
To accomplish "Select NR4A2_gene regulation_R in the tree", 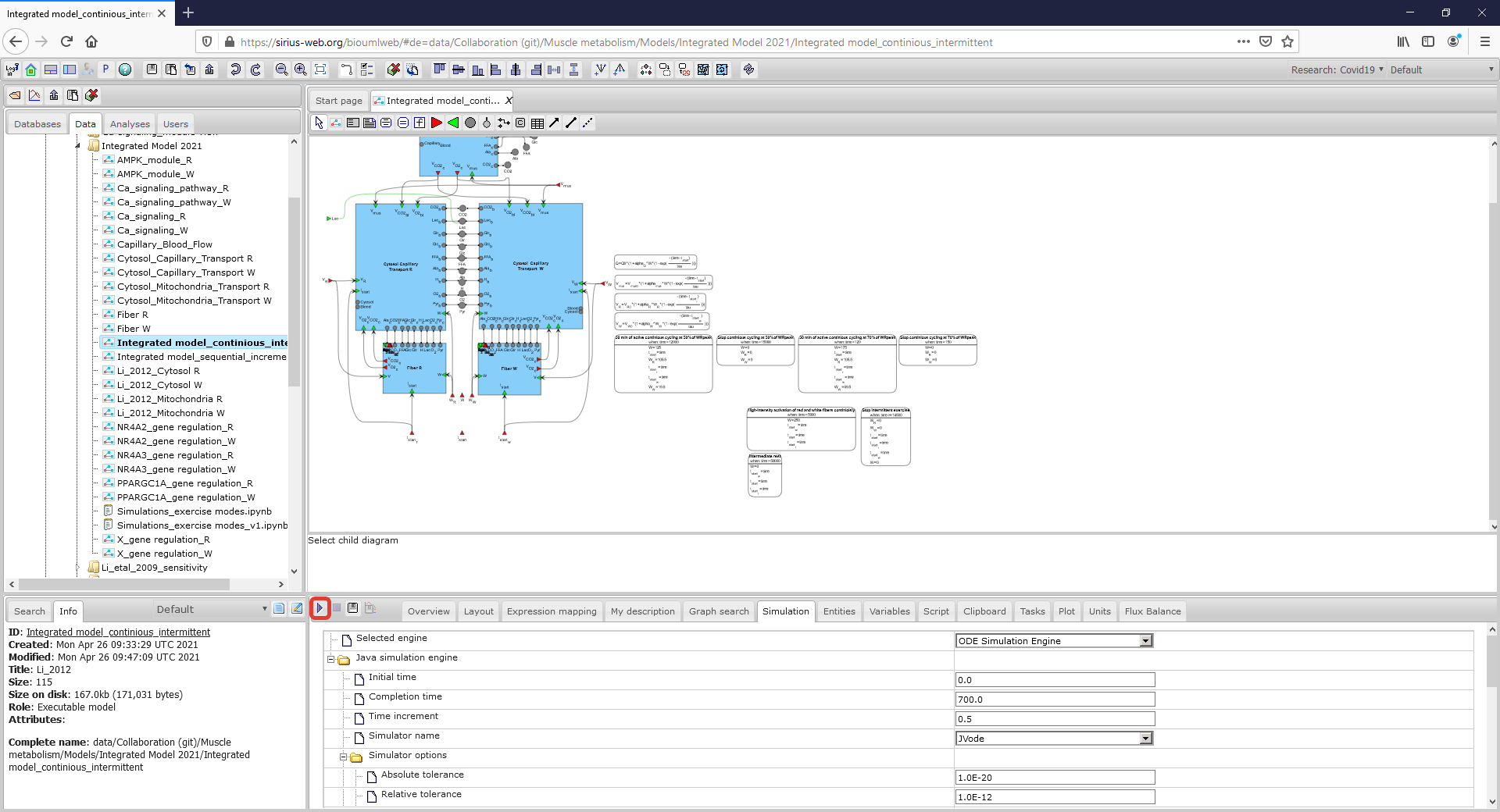I will [x=175, y=427].
